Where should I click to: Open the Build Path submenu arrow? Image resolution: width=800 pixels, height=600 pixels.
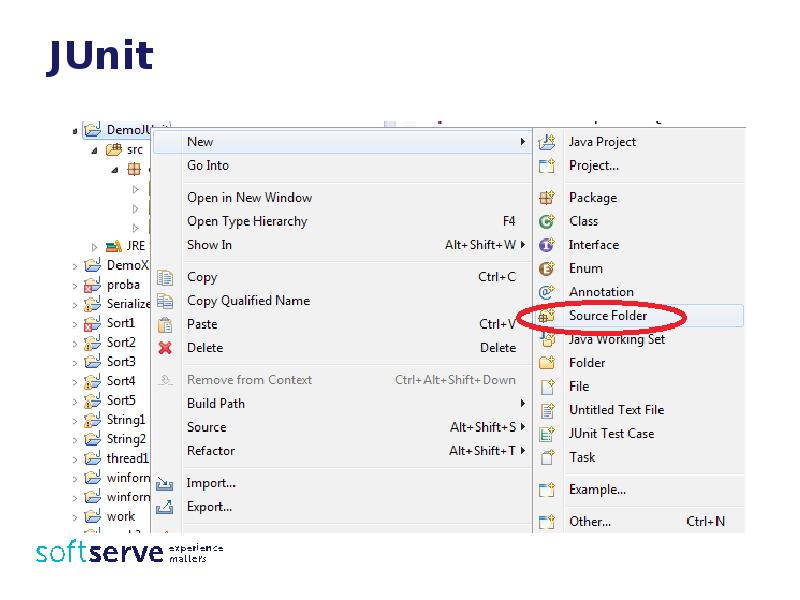point(522,404)
